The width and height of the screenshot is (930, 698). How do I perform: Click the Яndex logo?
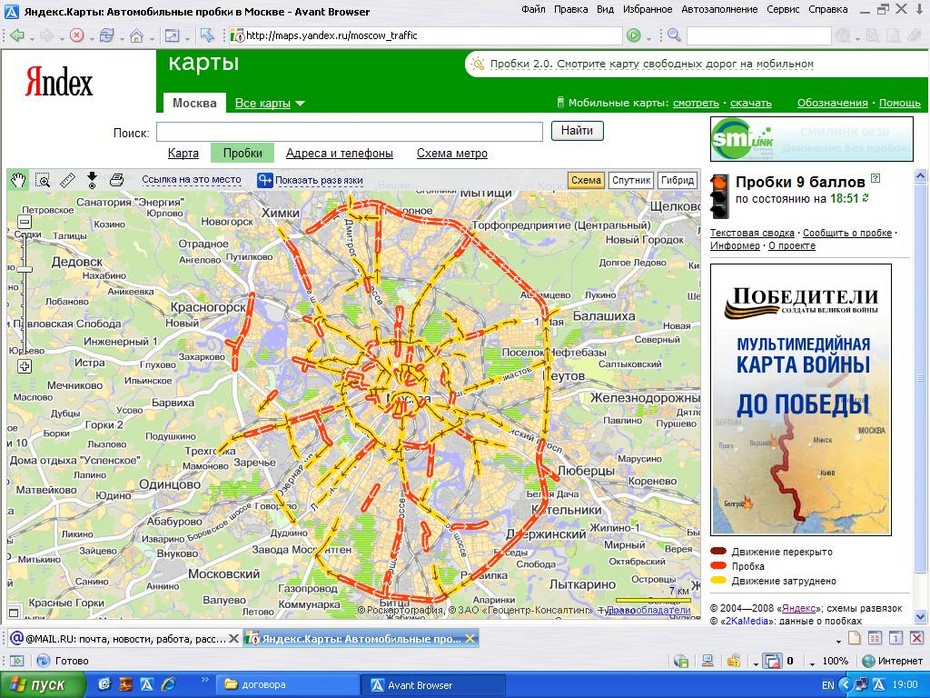(x=59, y=81)
